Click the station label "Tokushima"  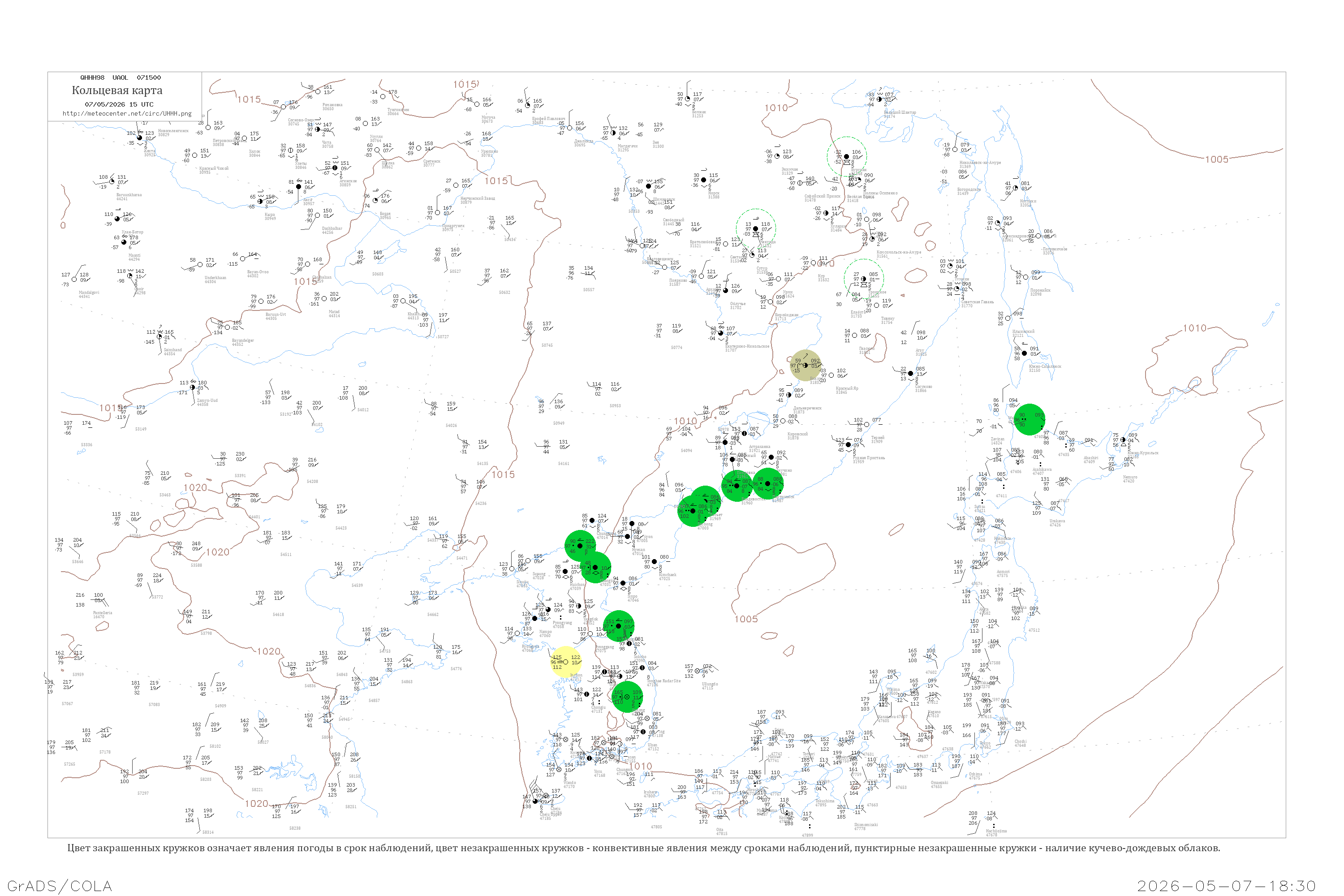point(825,801)
